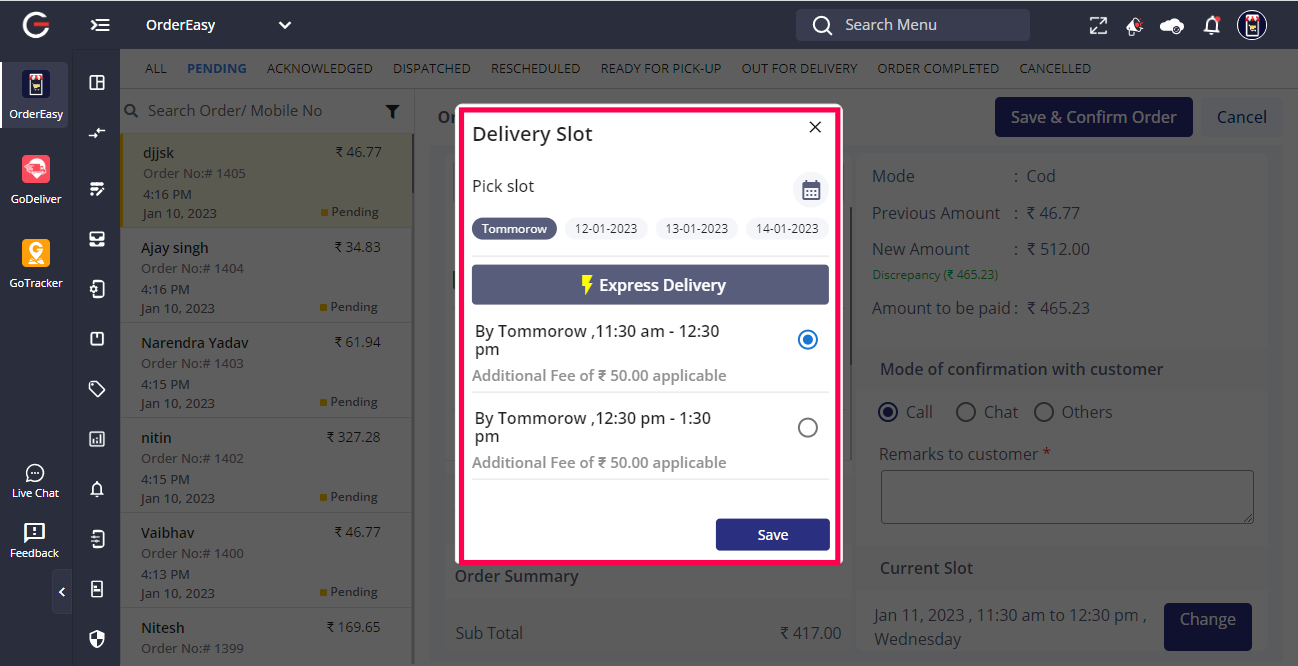Click the order filter funnel icon
1298x666 pixels.
(x=393, y=112)
